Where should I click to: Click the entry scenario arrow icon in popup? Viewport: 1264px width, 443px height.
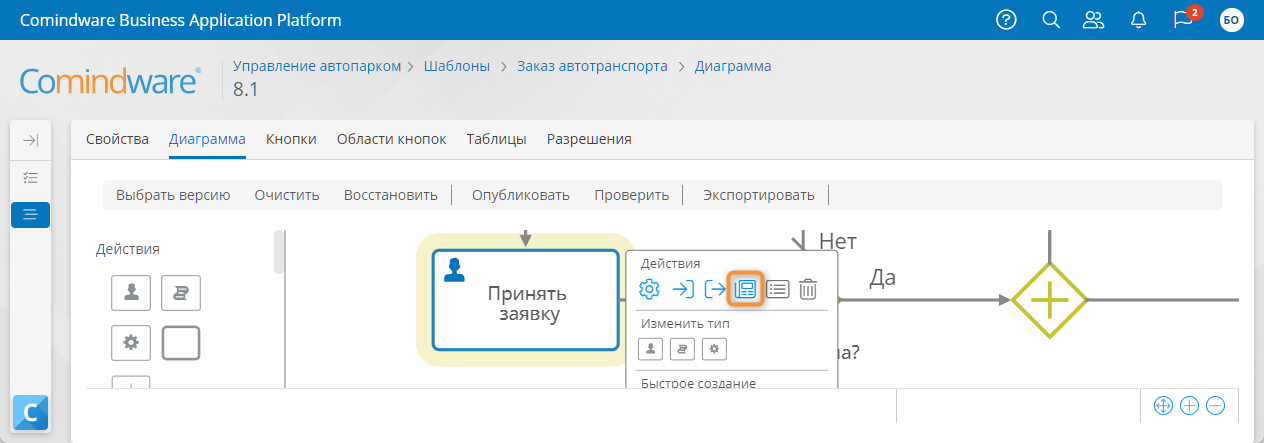coord(682,289)
